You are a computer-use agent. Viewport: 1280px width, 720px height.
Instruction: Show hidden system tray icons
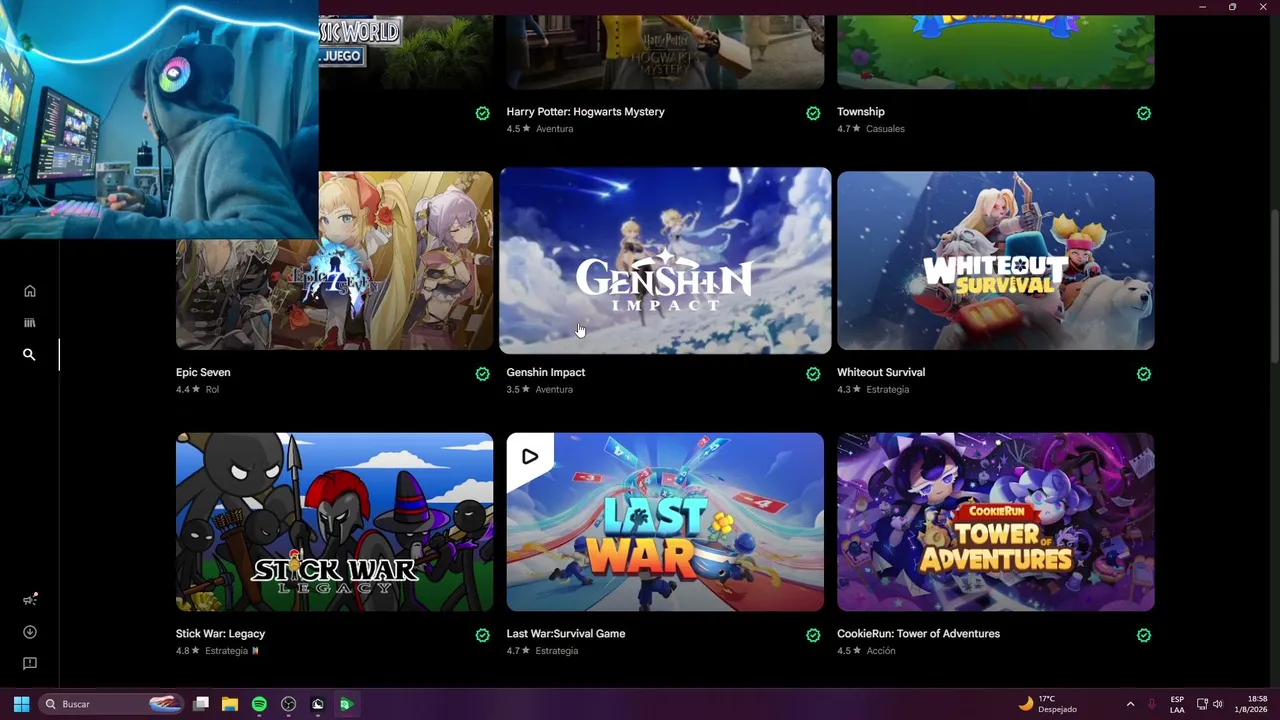pos(1130,704)
